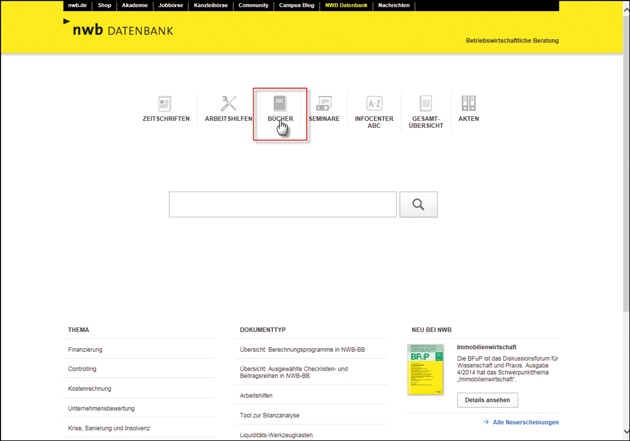The image size is (630, 441).
Task: Open the Gesamtübersicht icon
Action: (x=426, y=104)
